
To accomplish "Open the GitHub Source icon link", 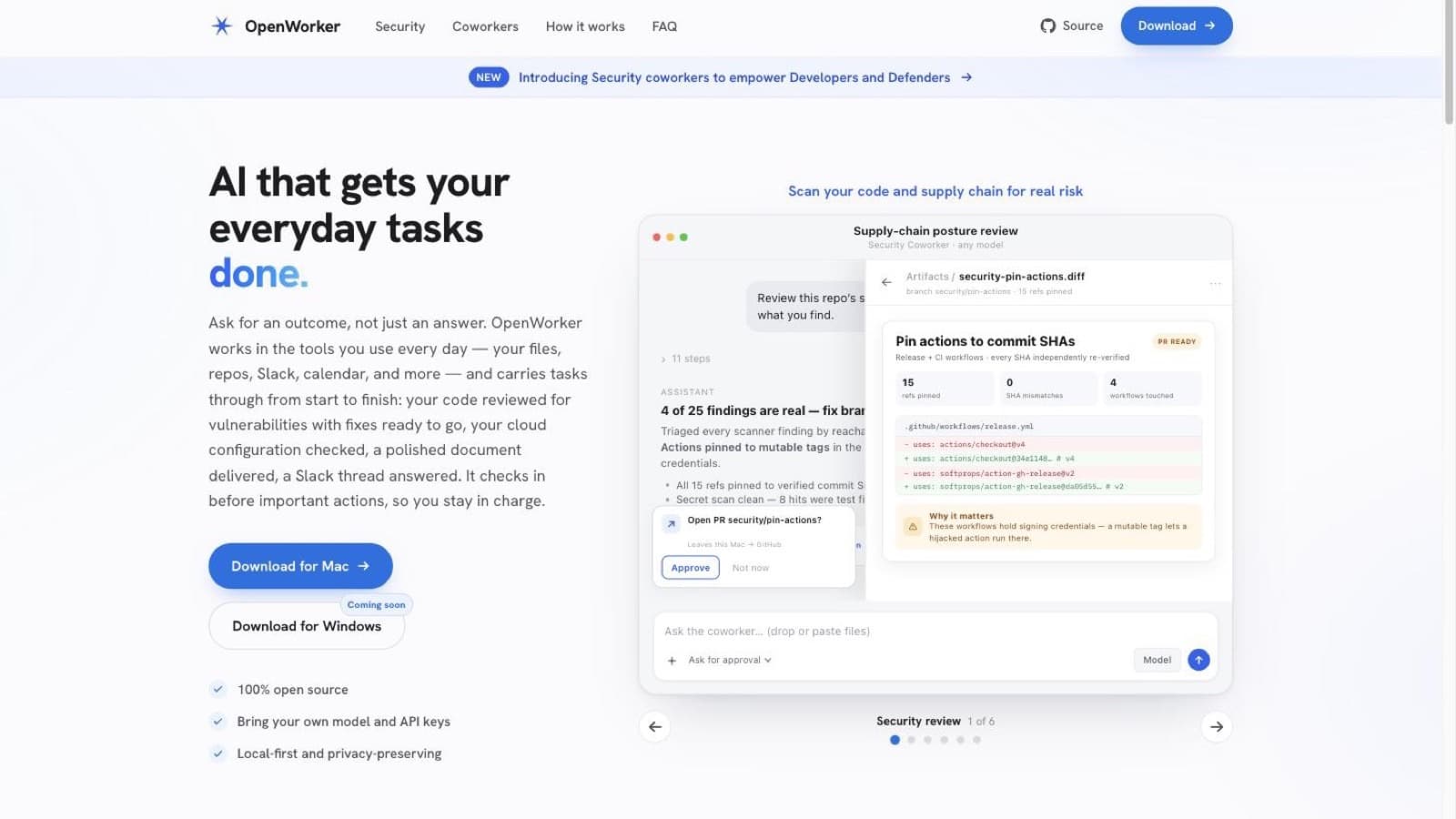I will (x=1047, y=26).
